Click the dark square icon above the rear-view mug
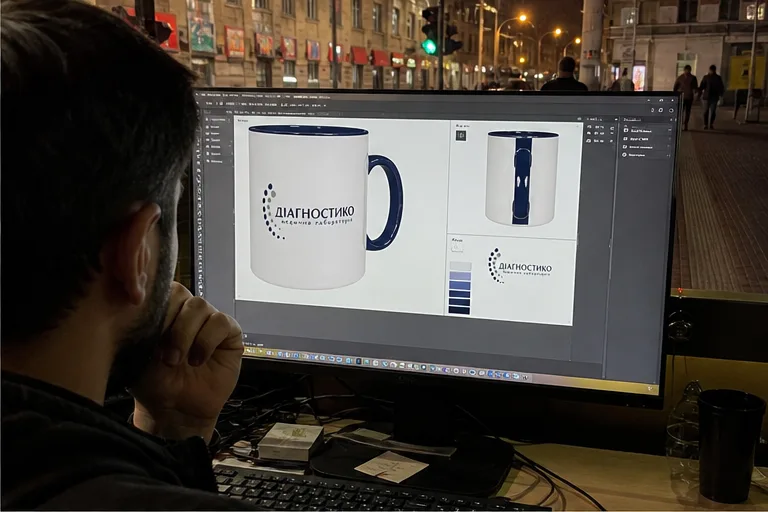Screen dimensions: 768x512 pyautogui.click(x=461, y=135)
